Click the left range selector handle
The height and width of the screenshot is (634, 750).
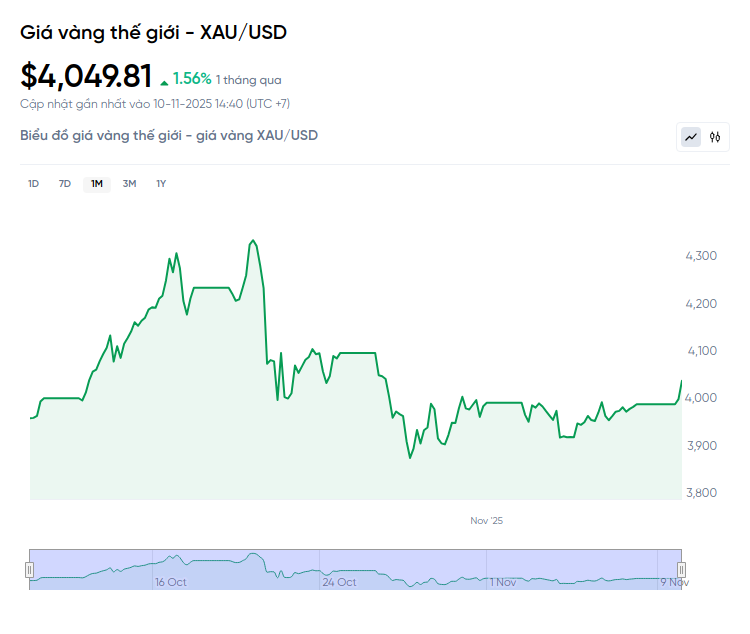[x=29, y=570]
